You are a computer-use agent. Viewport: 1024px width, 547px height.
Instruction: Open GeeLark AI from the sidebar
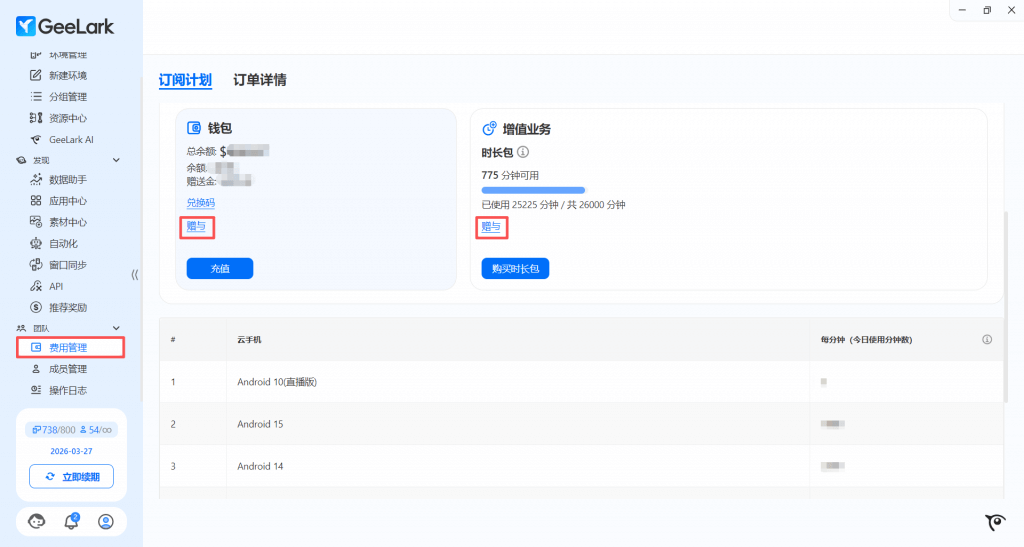[x=70, y=140]
